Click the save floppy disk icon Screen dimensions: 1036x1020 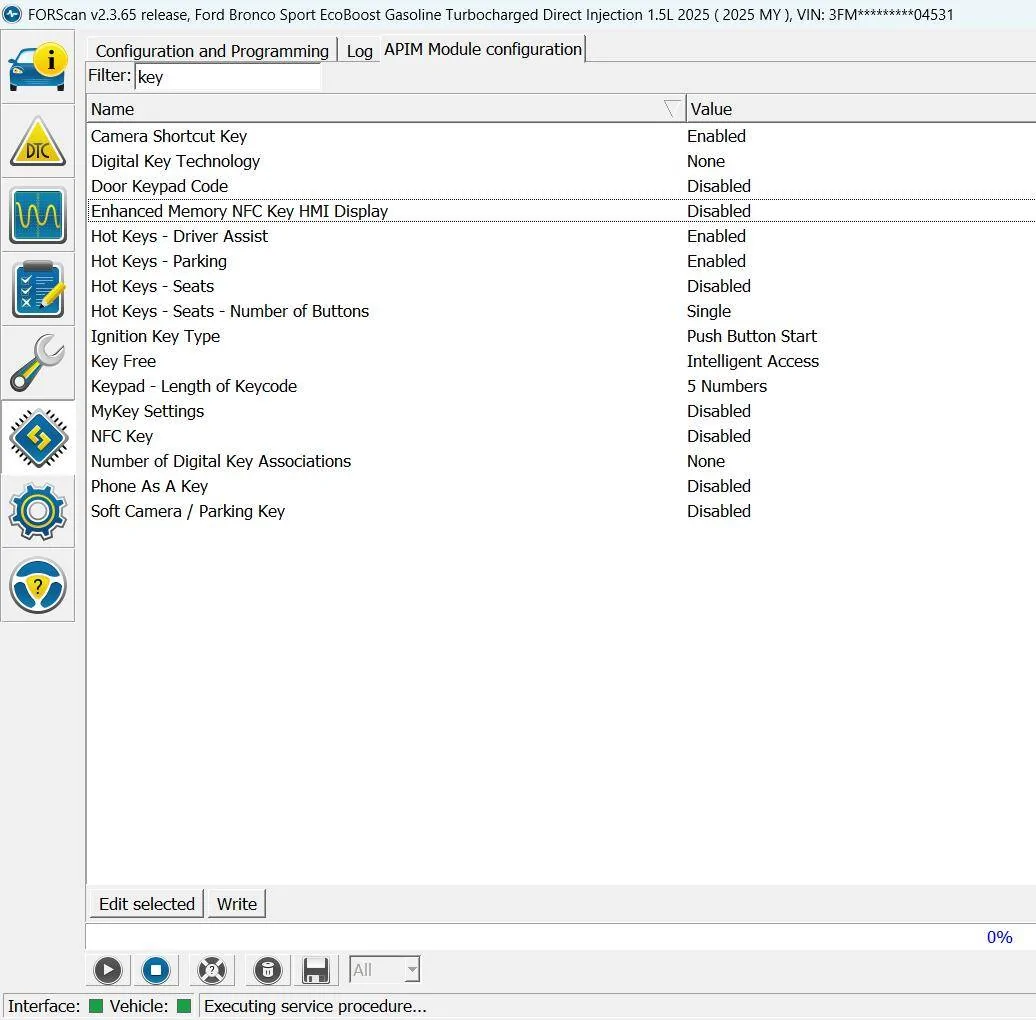[316, 969]
